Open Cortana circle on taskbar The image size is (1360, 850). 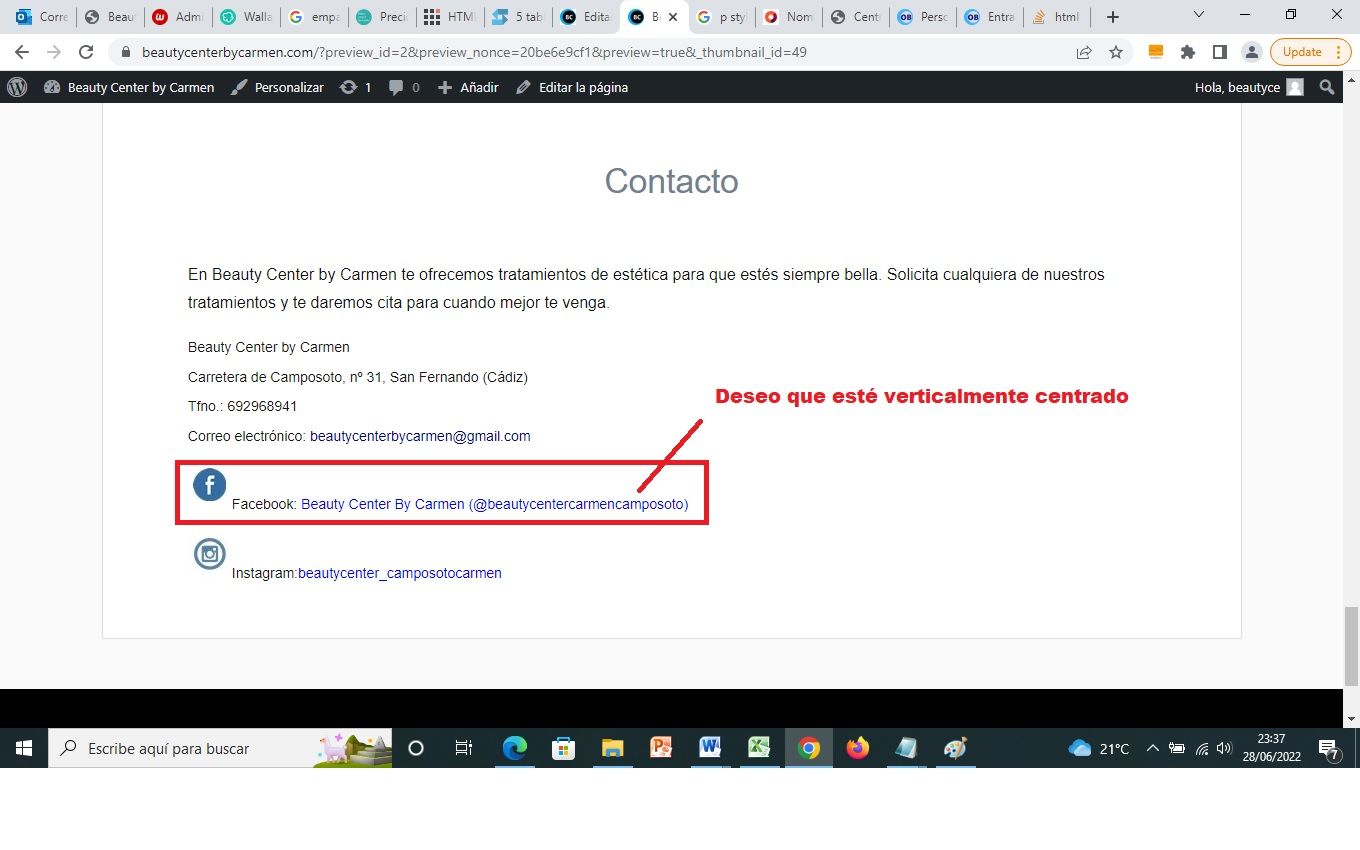coord(416,748)
